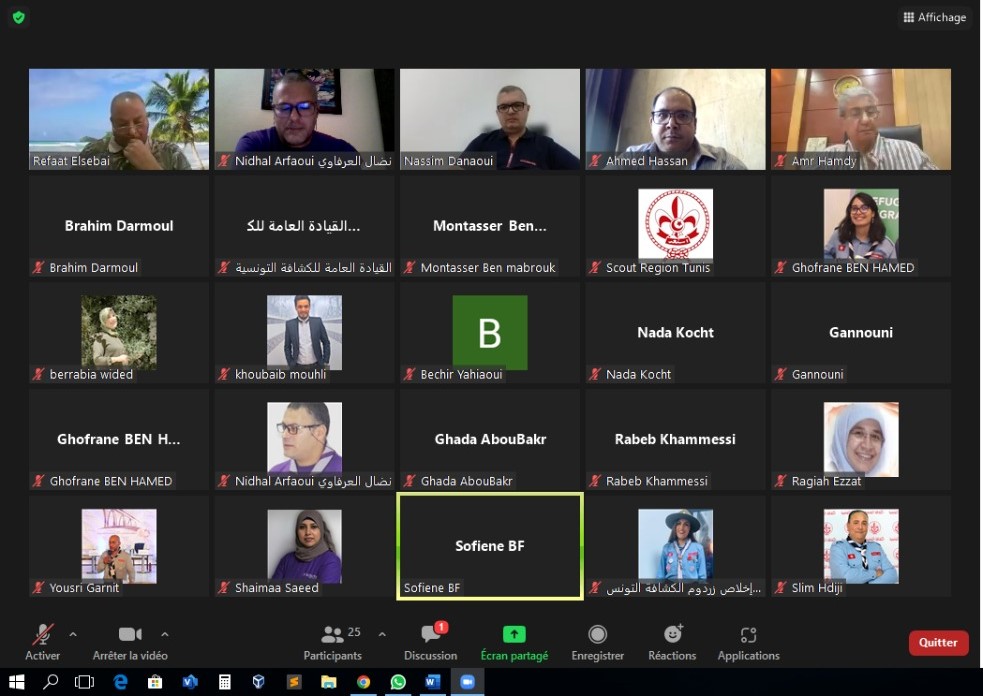Leave the meeting with the Quitter button

pyautogui.click(x=938, y=642)
